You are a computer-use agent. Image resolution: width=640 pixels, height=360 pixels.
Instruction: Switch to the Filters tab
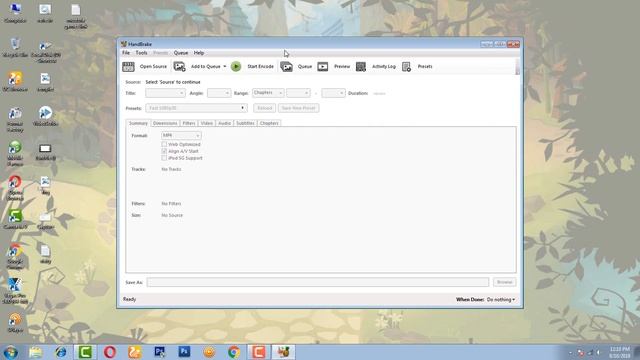(x=189, y=123)
